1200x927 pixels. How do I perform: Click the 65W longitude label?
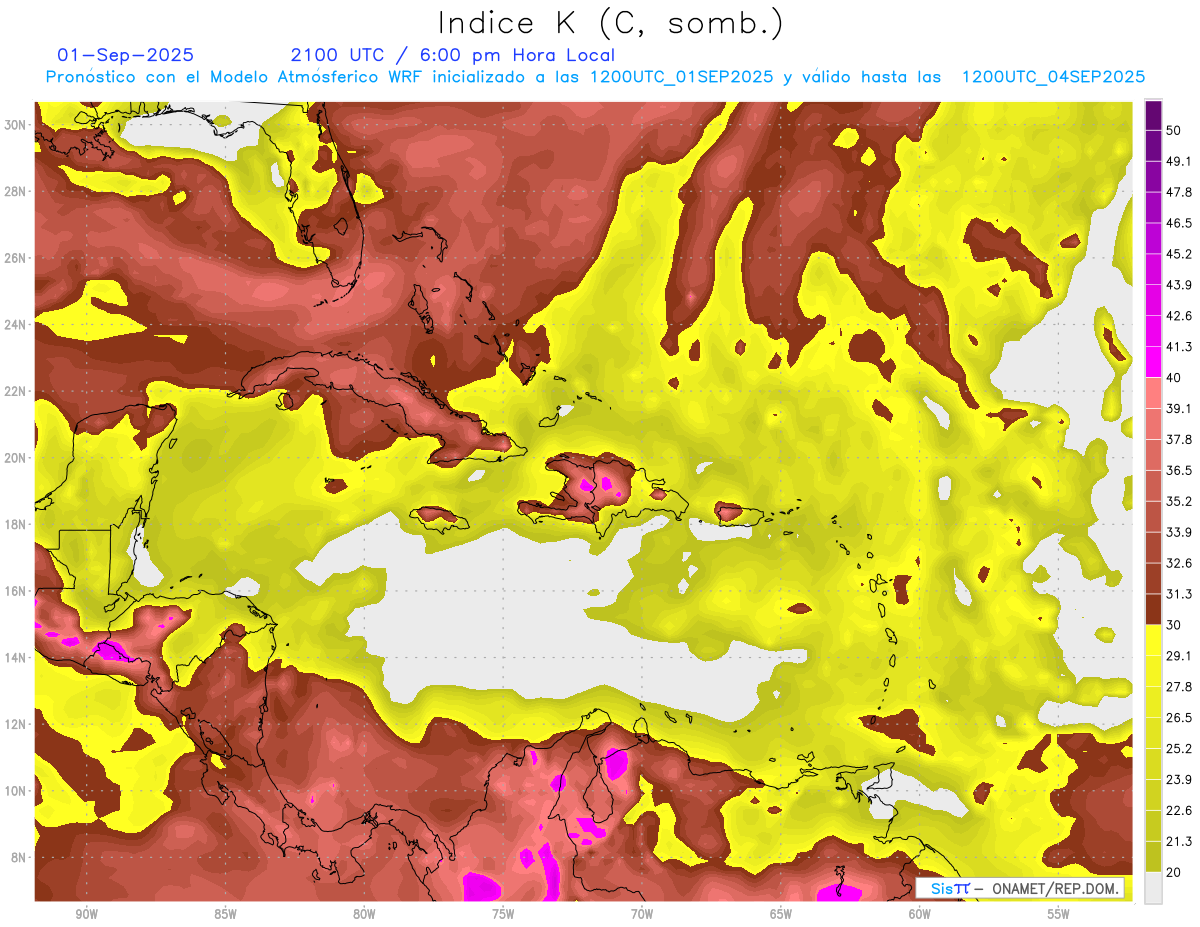[x=781, y=915]
